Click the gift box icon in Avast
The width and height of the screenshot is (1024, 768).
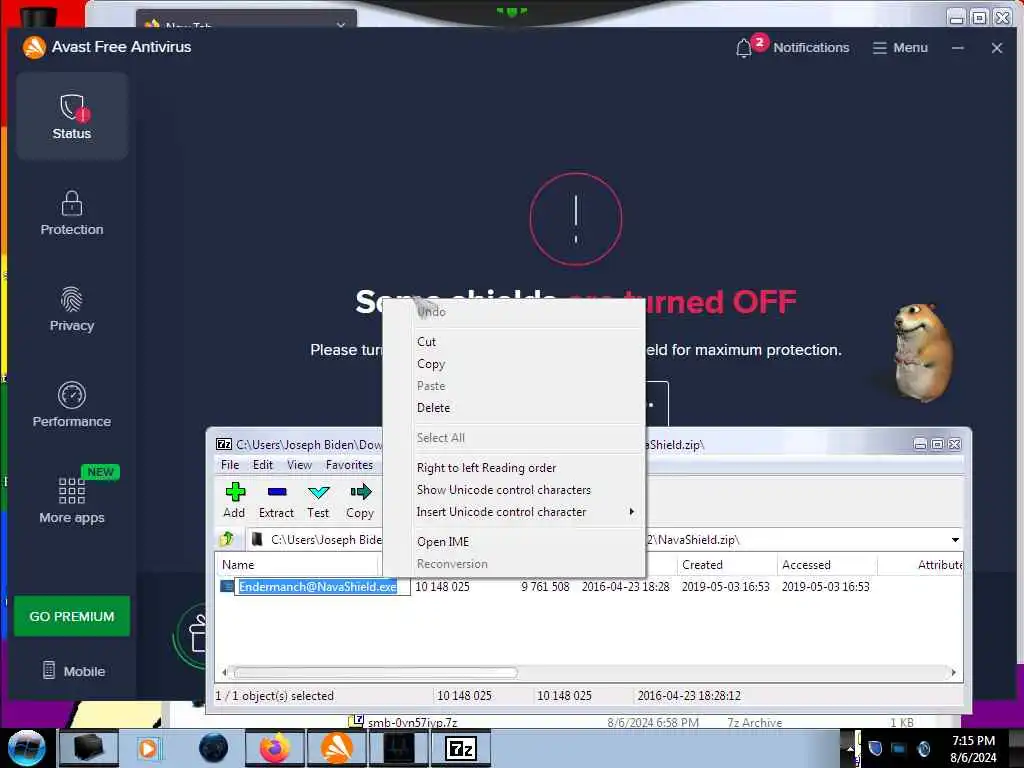(x=198, y=635)
